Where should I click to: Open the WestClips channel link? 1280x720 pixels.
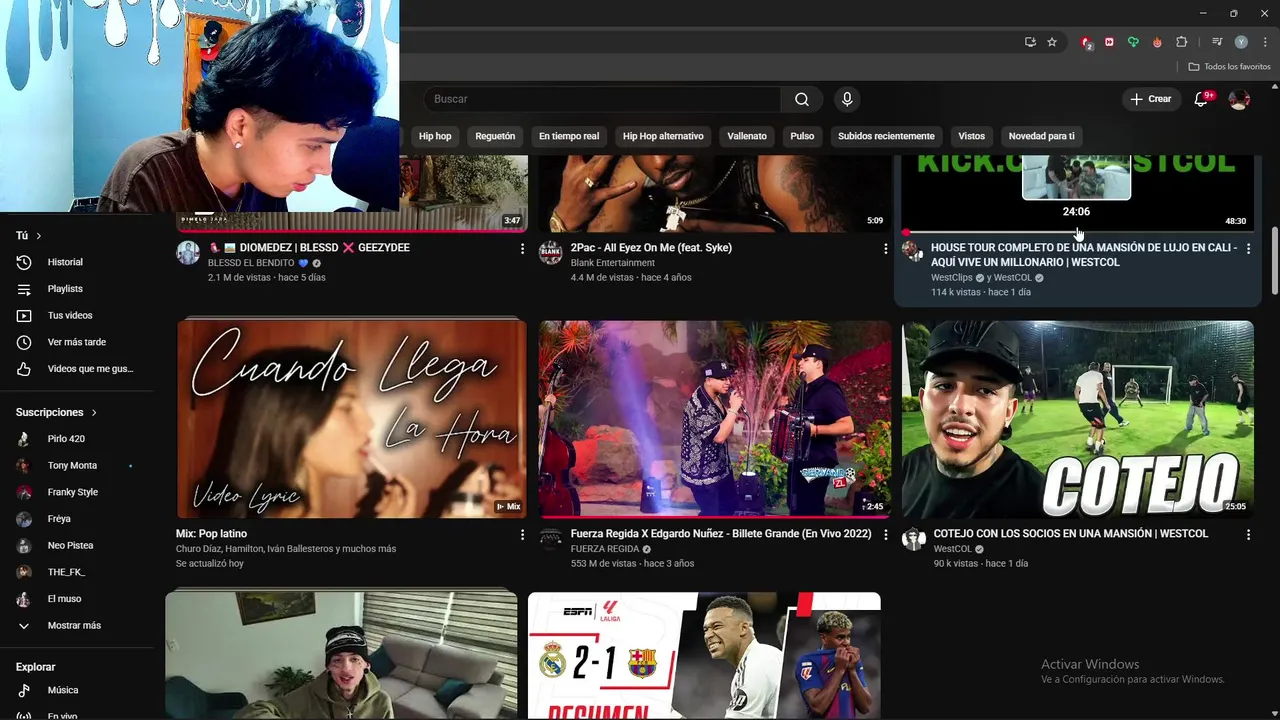click(951, 278)
